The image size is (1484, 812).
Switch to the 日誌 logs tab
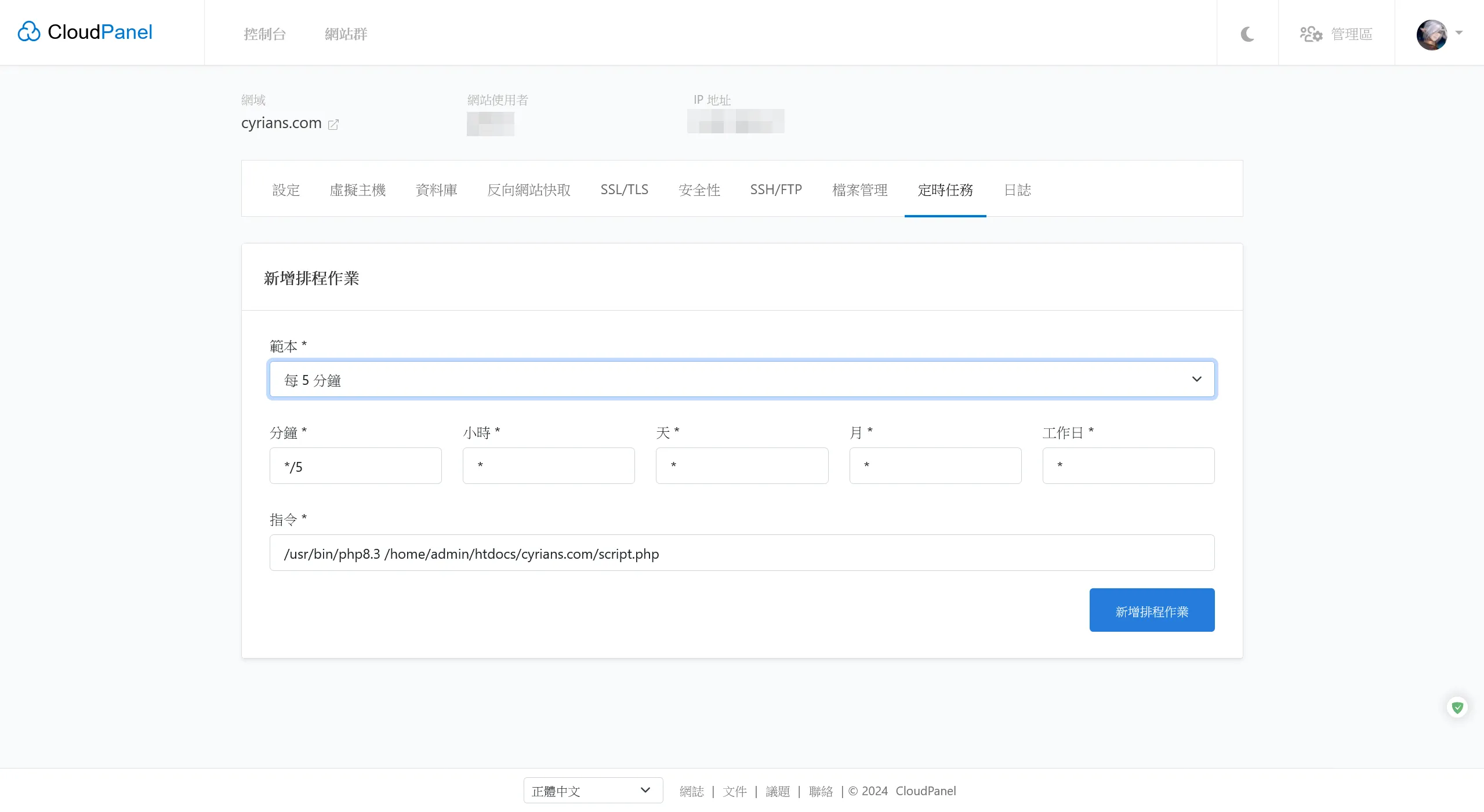(1017, 190)
